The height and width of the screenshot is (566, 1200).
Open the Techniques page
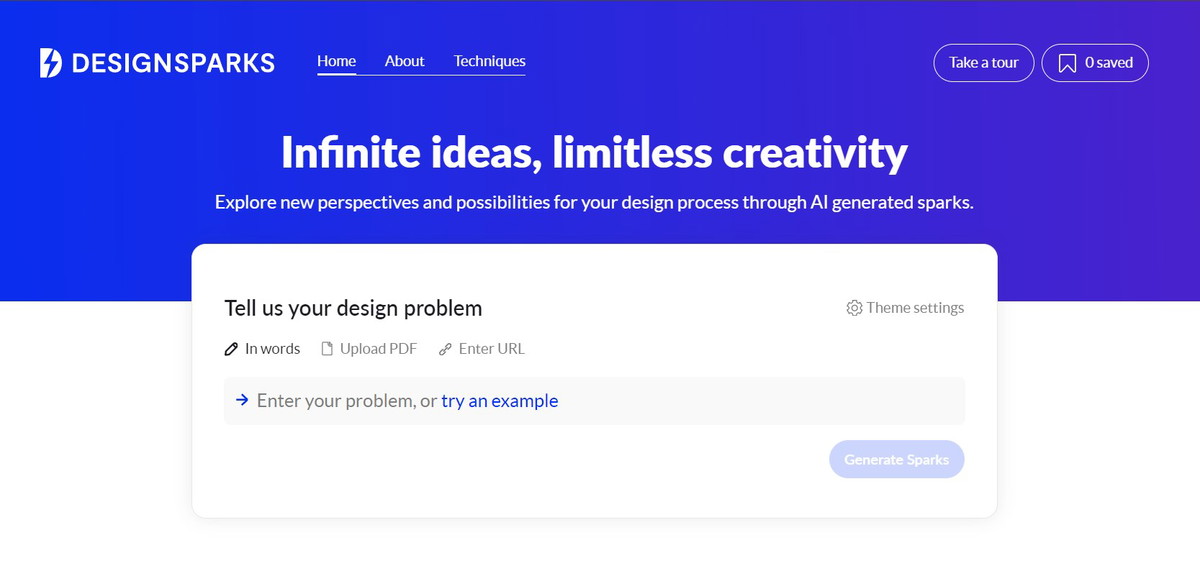[x=489, y=61]
